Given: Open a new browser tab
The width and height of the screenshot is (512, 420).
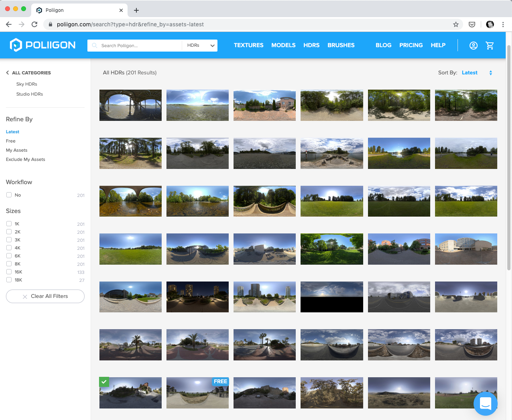Looking at the screenshot, I should [136, 10].
